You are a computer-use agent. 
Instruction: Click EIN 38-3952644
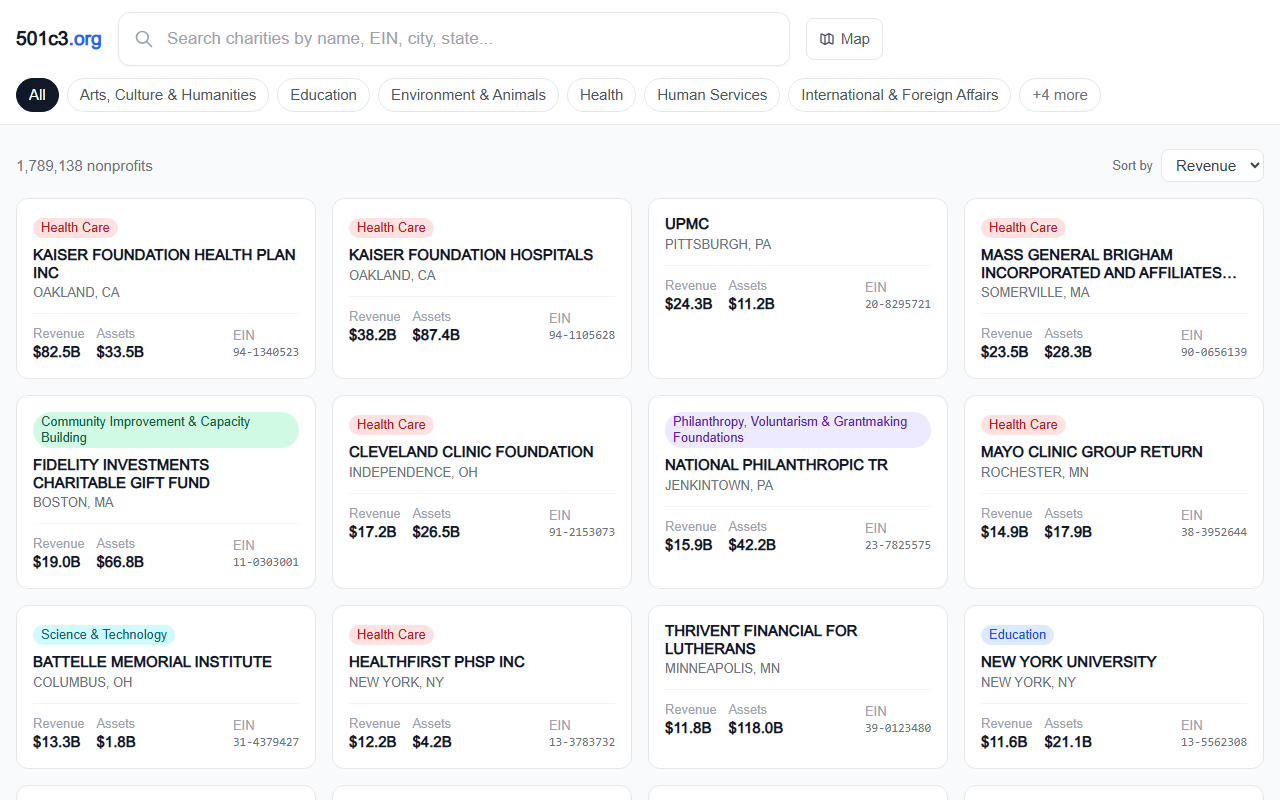coord(1214,532)
